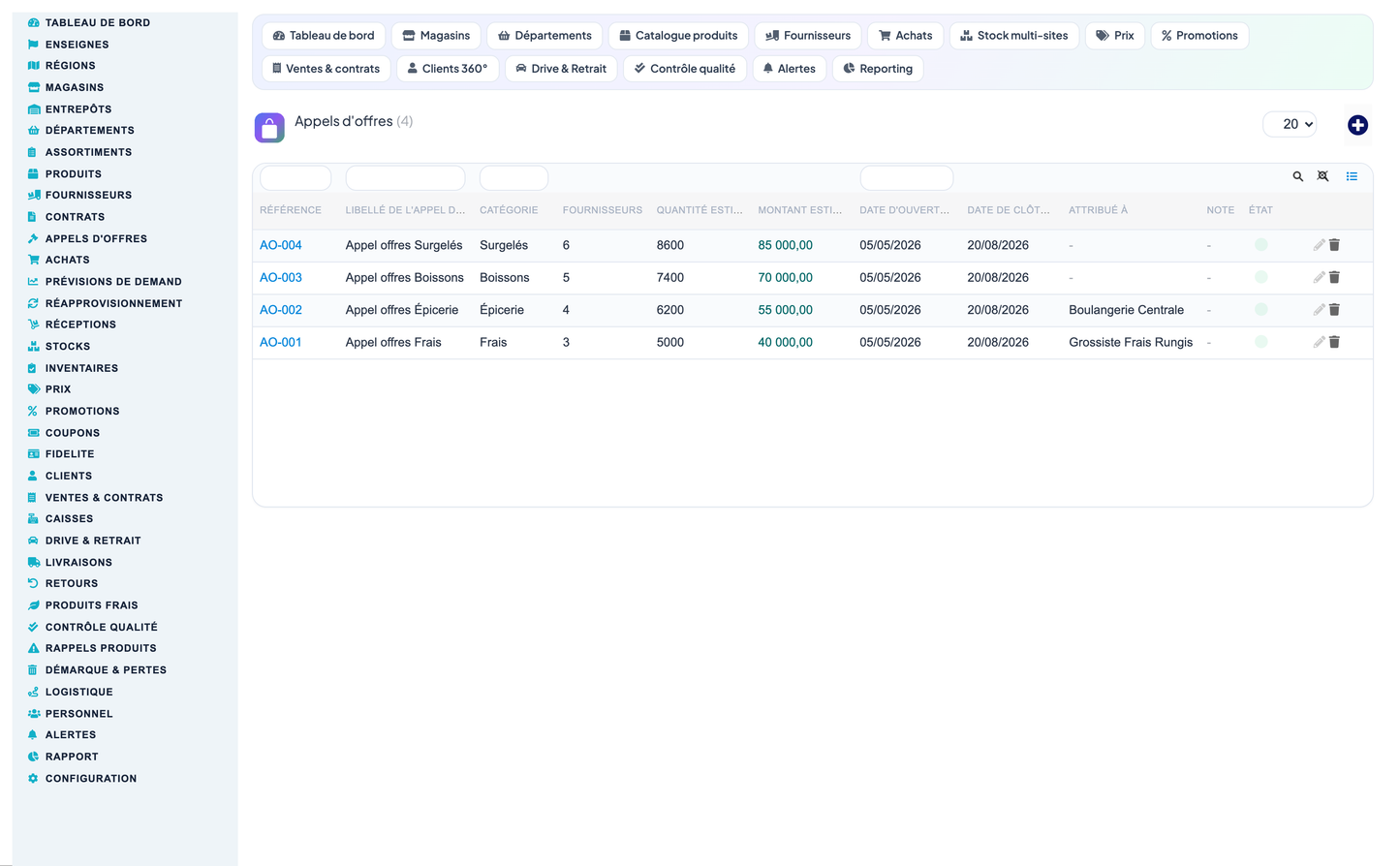Toggle the état indicator for AO-002
The height and width of the screenshot is (866, 1400).
(1260, 310)
